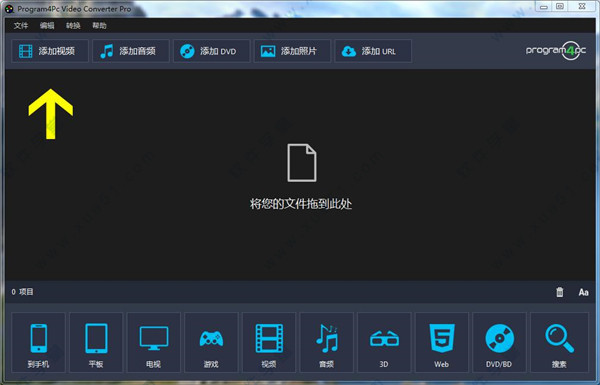Viewport: 600px width, 385px height.
Task: Select the 平板 tablet format category
Action: (x=96, y=342)
